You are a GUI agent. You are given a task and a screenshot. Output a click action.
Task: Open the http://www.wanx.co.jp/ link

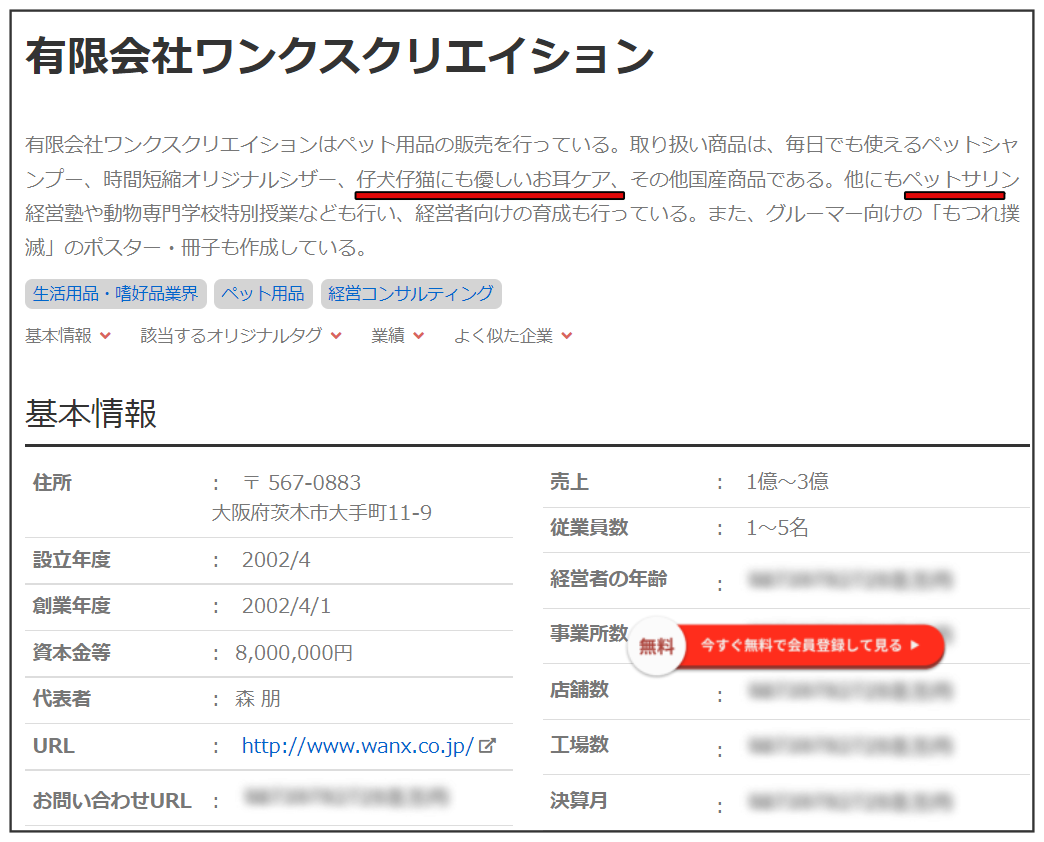(x=358, y=745)
